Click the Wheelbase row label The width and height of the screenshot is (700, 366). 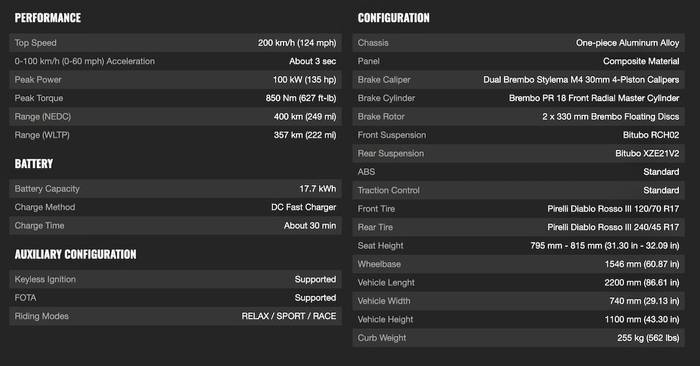379,264
